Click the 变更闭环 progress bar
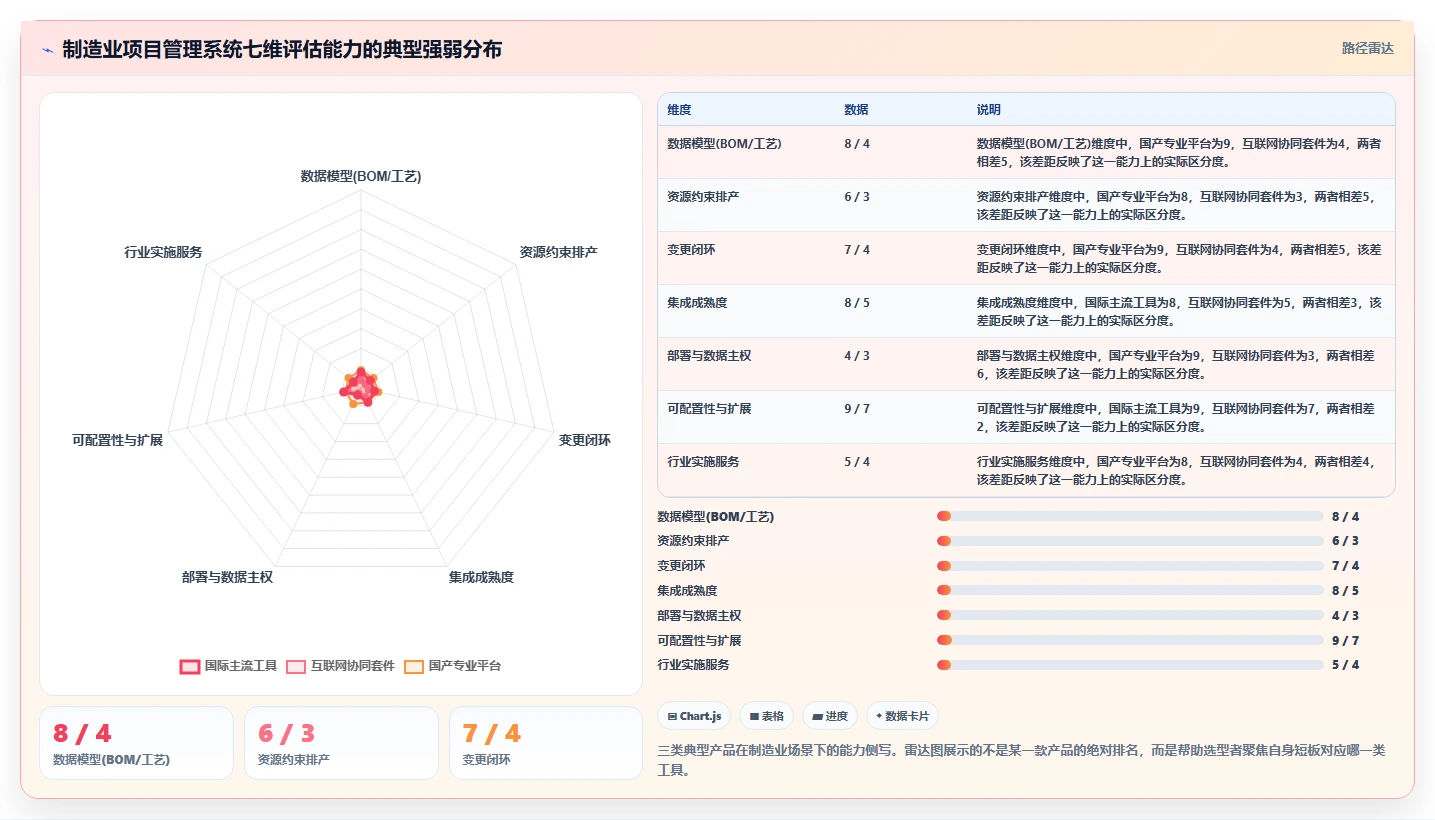 [1130, 566]
